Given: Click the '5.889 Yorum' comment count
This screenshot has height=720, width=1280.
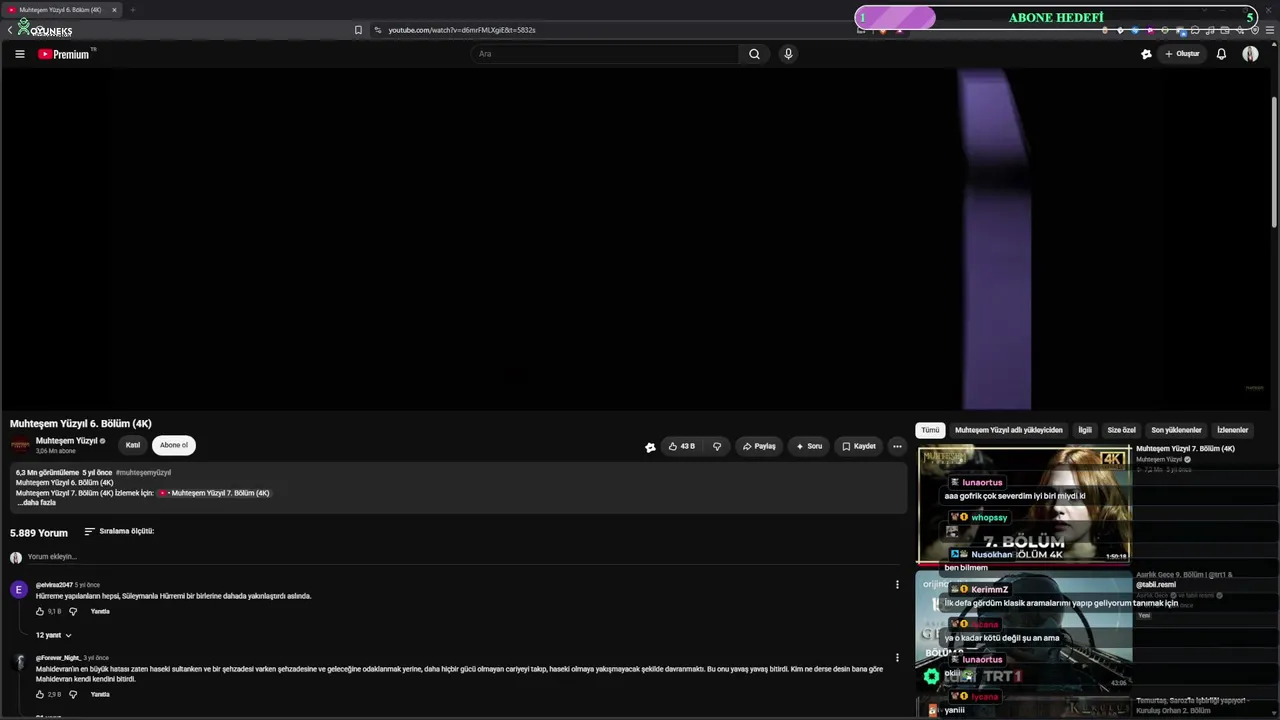Looking at the screenshot, I should click(39, 533).
